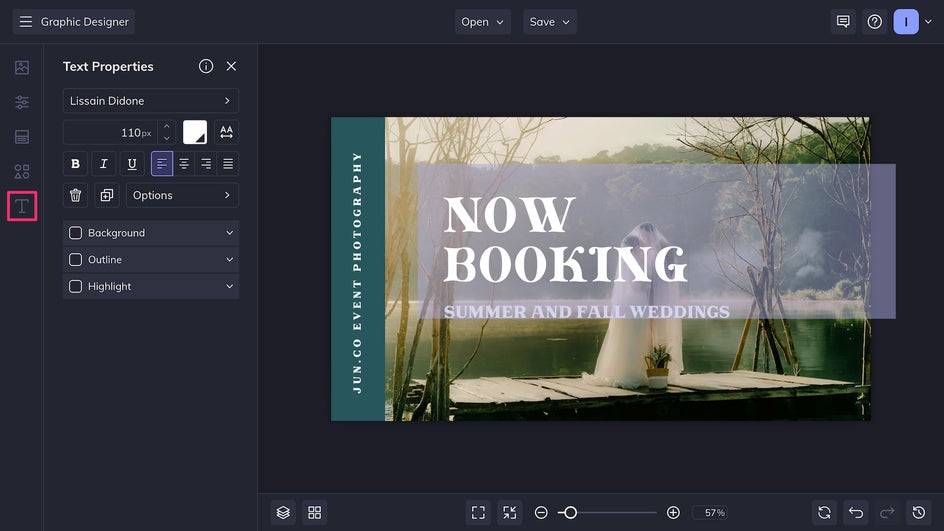Click the trash icon to delete text

75,195
